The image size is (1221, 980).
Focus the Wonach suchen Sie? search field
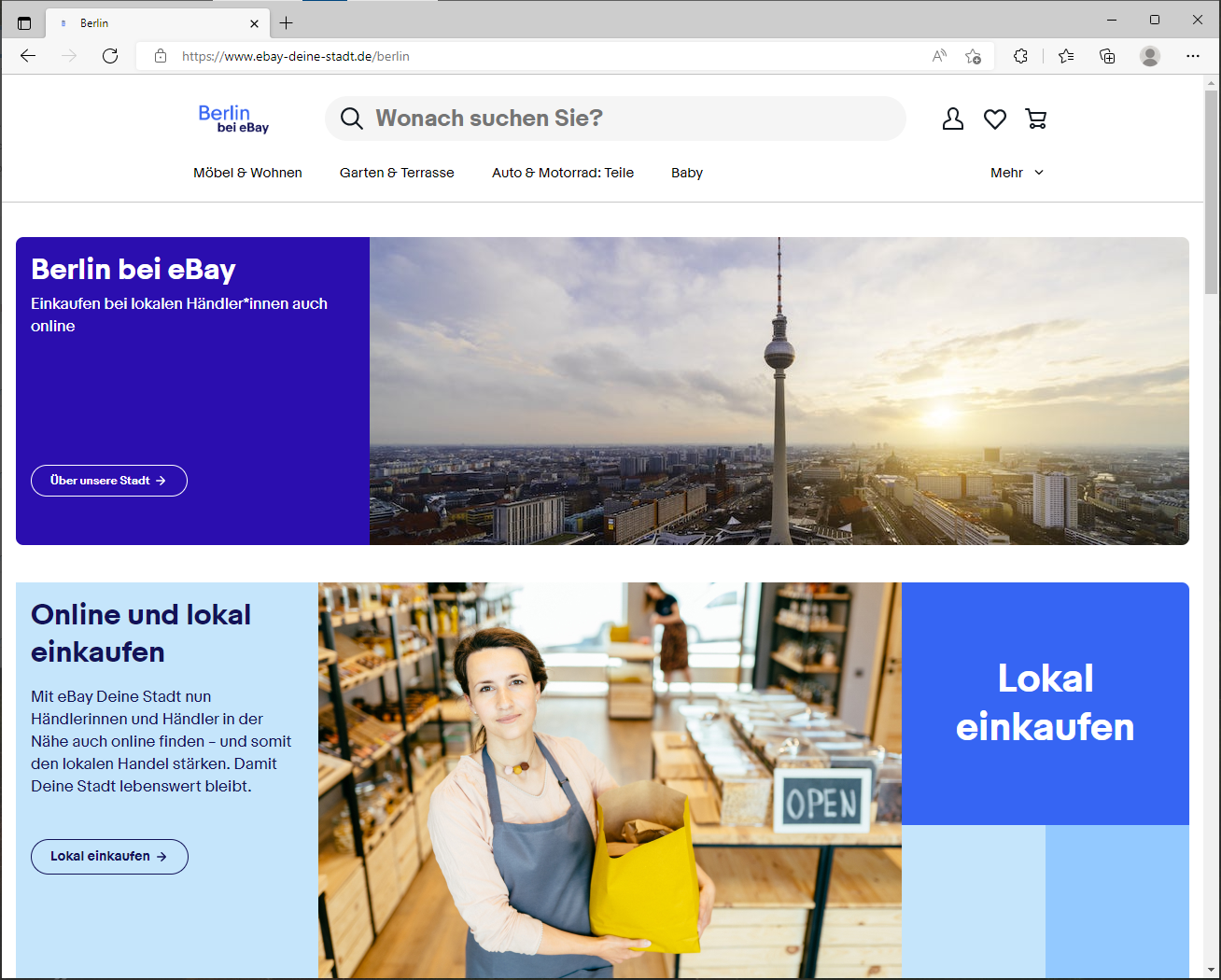[616, 119]
